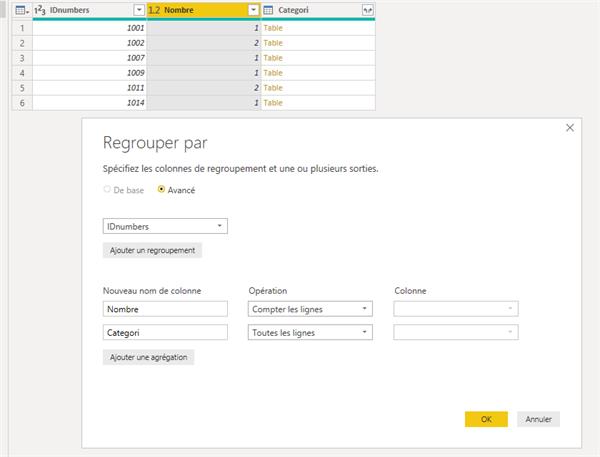Click Ajouter une agrégation button
Image resolution: width=600 pixels, height=457 pixels.
(148, 357)
